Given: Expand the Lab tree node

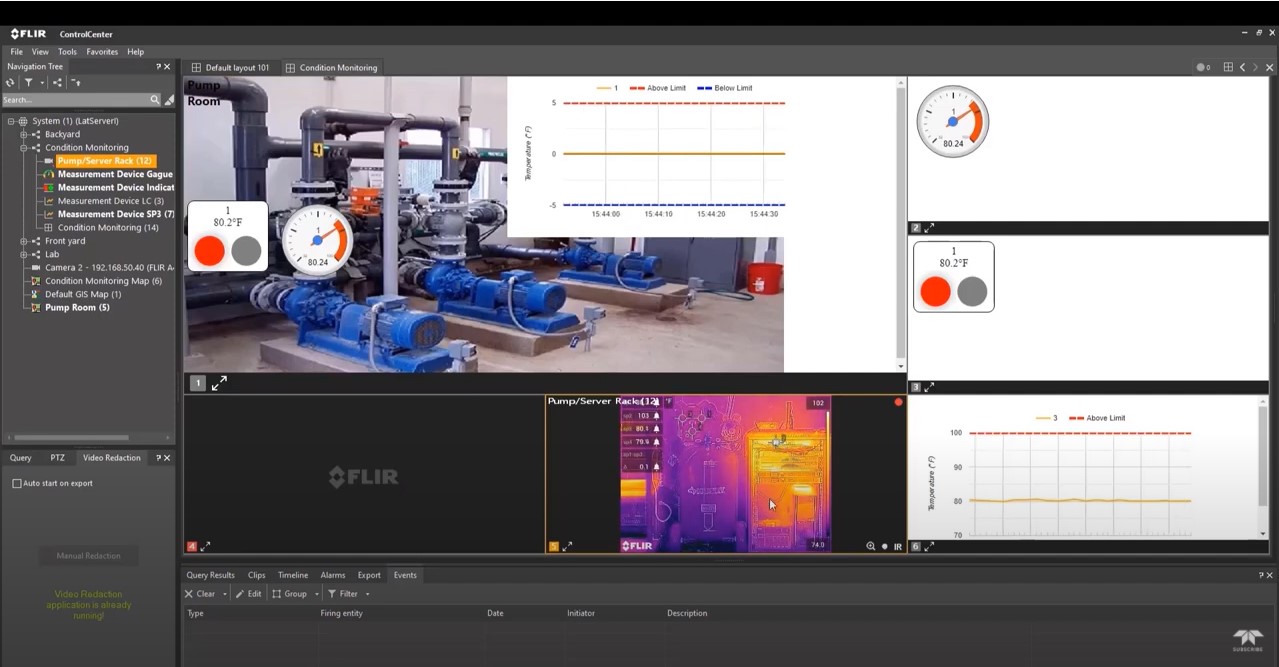Looking at the screenshot, I should [23, 254].
